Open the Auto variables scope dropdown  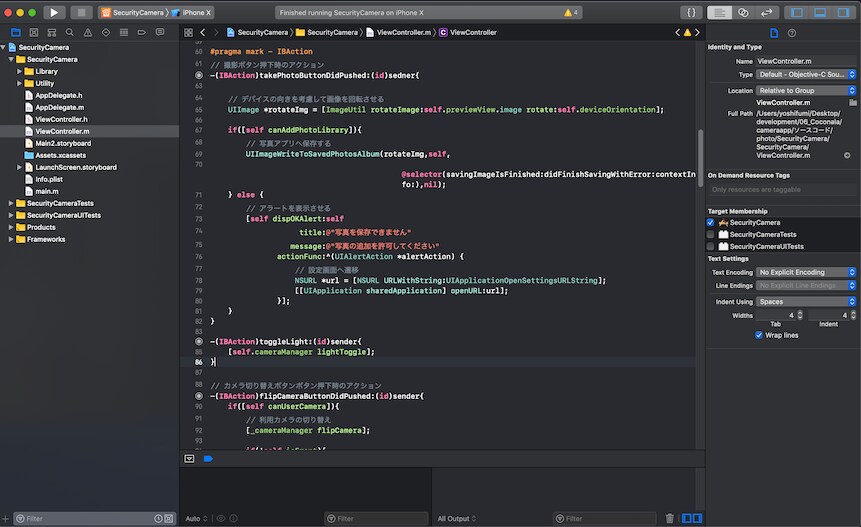click(197, 518)
